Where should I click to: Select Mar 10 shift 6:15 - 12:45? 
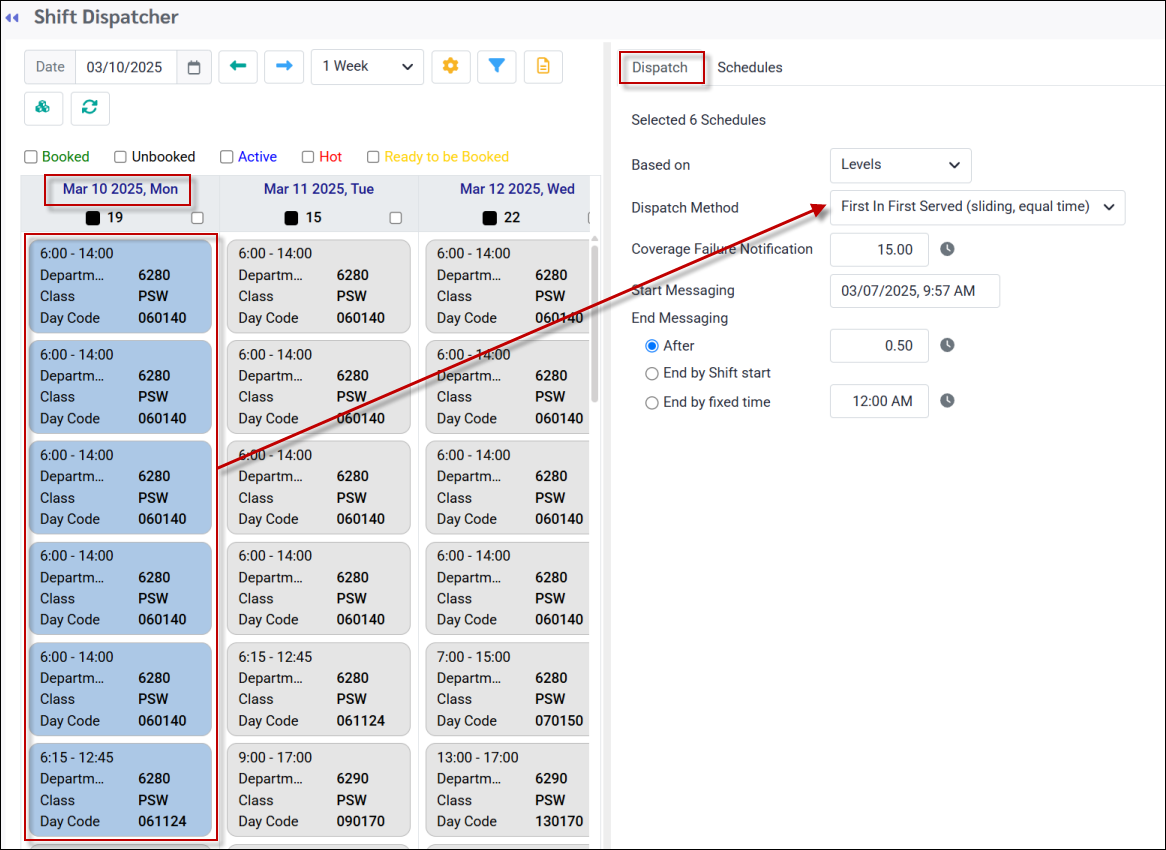120,790
